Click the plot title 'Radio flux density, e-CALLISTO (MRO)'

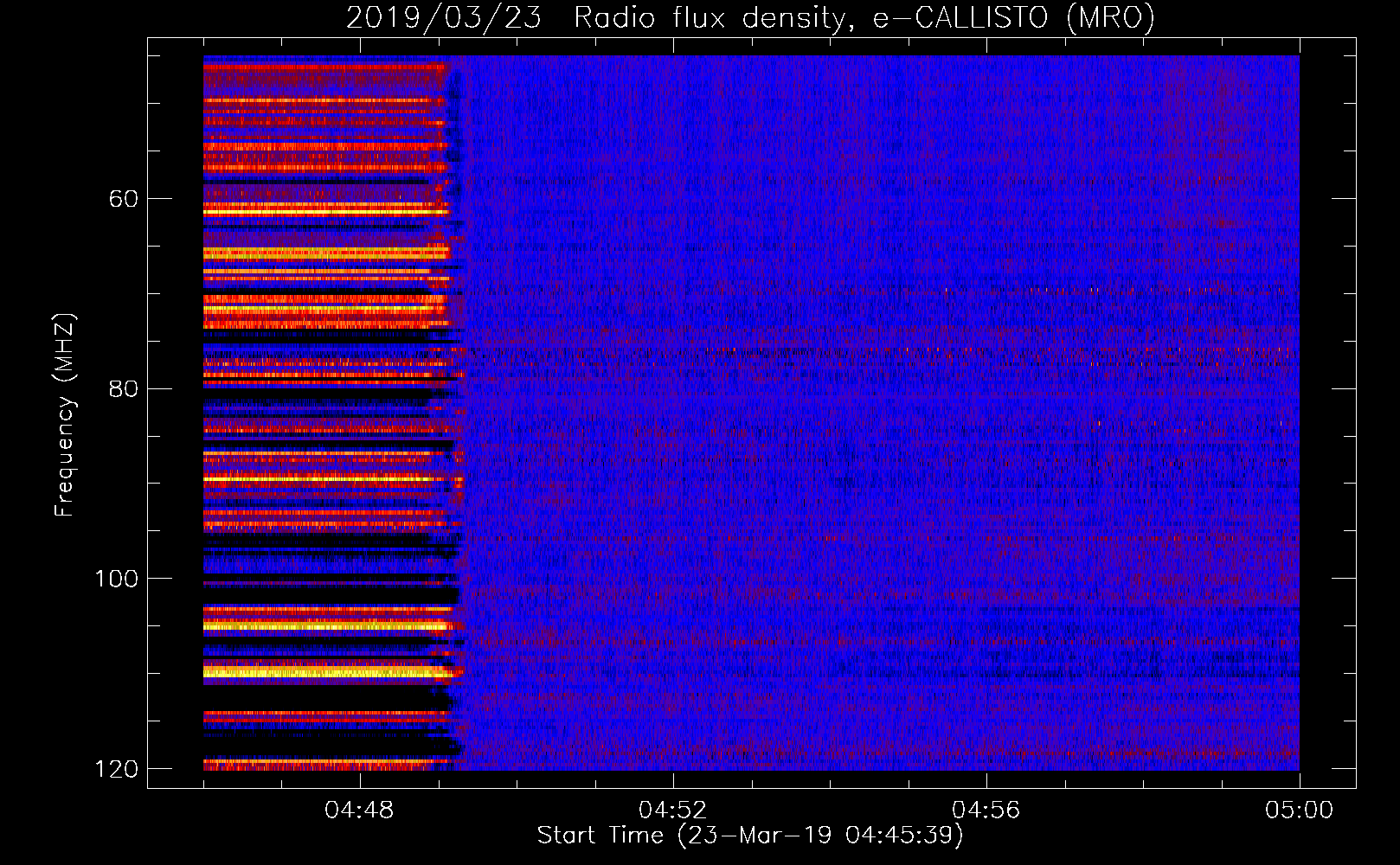click(x=864, y=17)
